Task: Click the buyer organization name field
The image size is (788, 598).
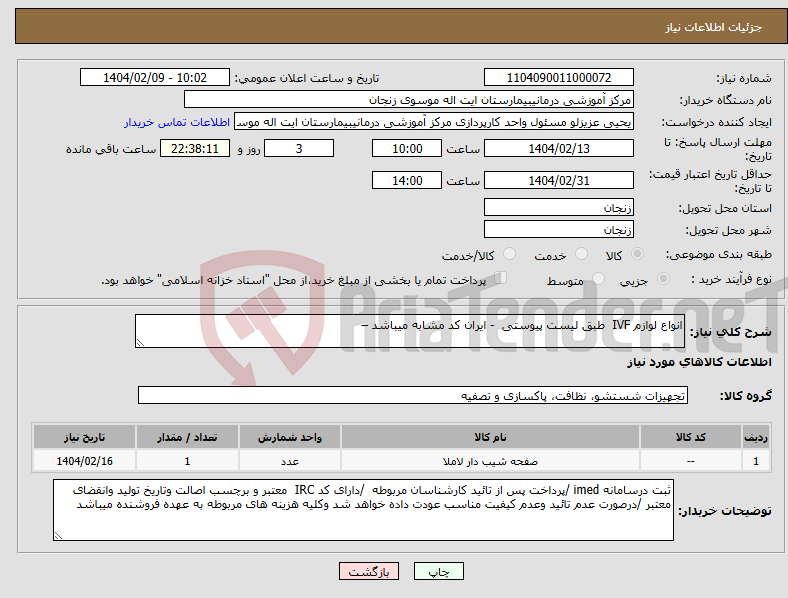Action: click(409, 99)
